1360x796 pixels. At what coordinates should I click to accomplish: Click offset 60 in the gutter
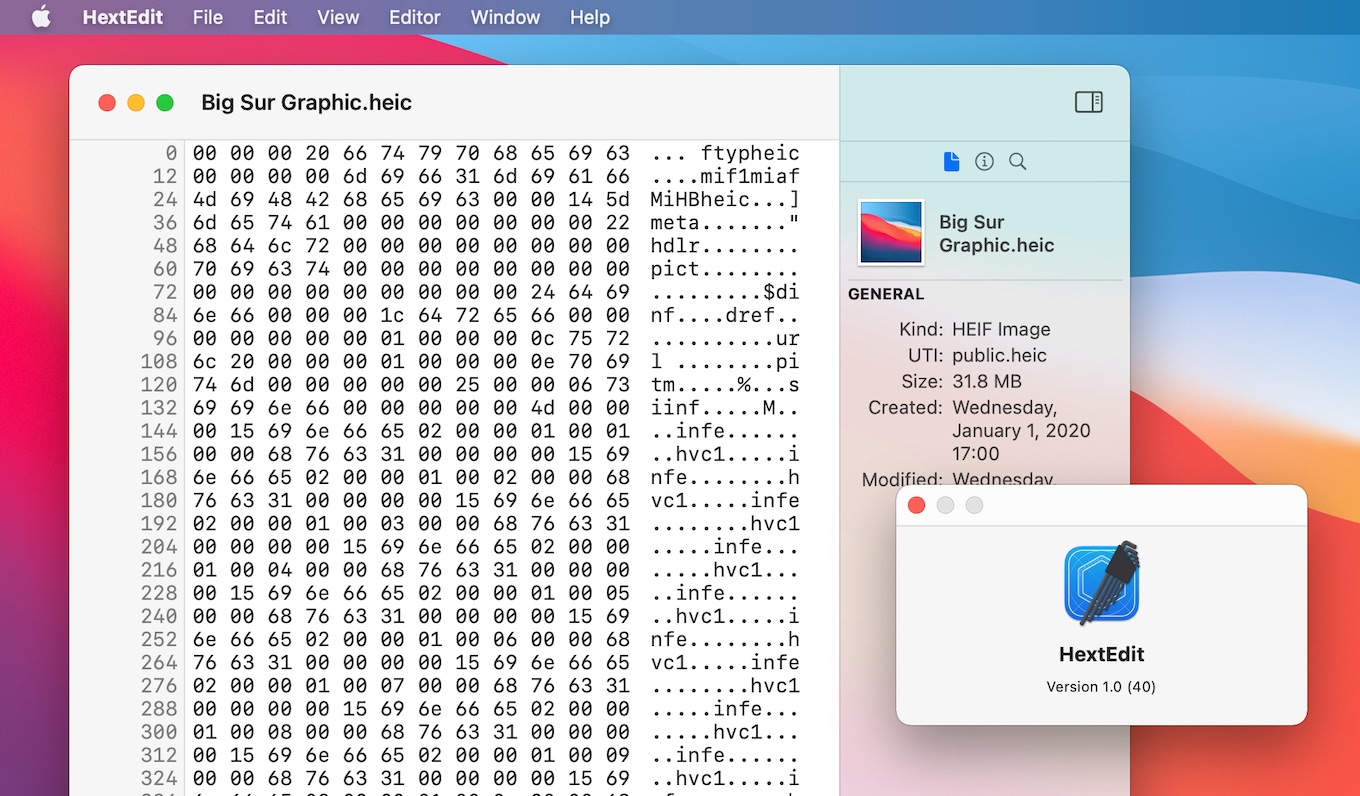tap(166, 269)
